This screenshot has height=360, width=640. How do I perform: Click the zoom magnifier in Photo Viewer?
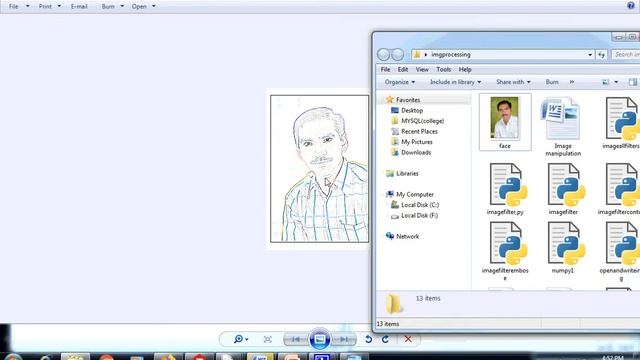click(240, 339)
